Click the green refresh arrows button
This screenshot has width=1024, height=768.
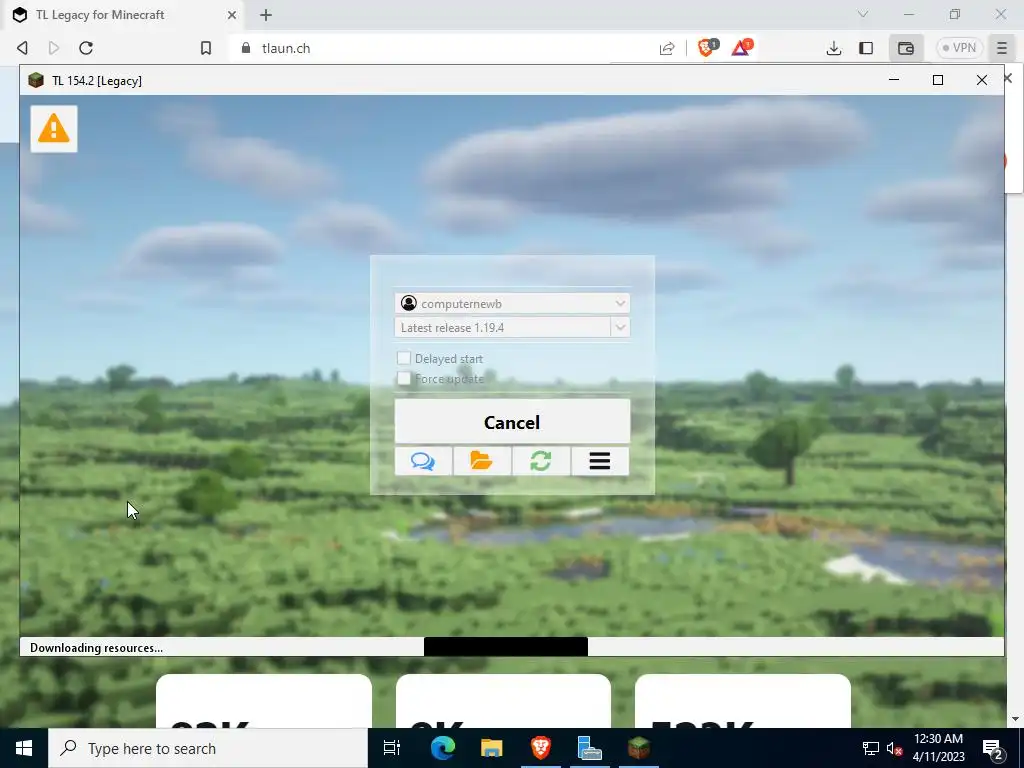pos(541,461)
